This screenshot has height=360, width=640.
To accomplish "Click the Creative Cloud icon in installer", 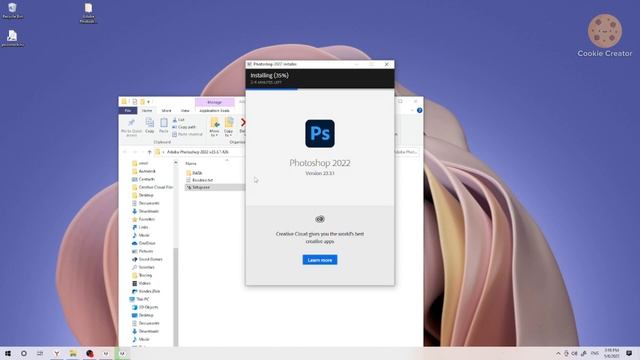I will coord(320,219).
